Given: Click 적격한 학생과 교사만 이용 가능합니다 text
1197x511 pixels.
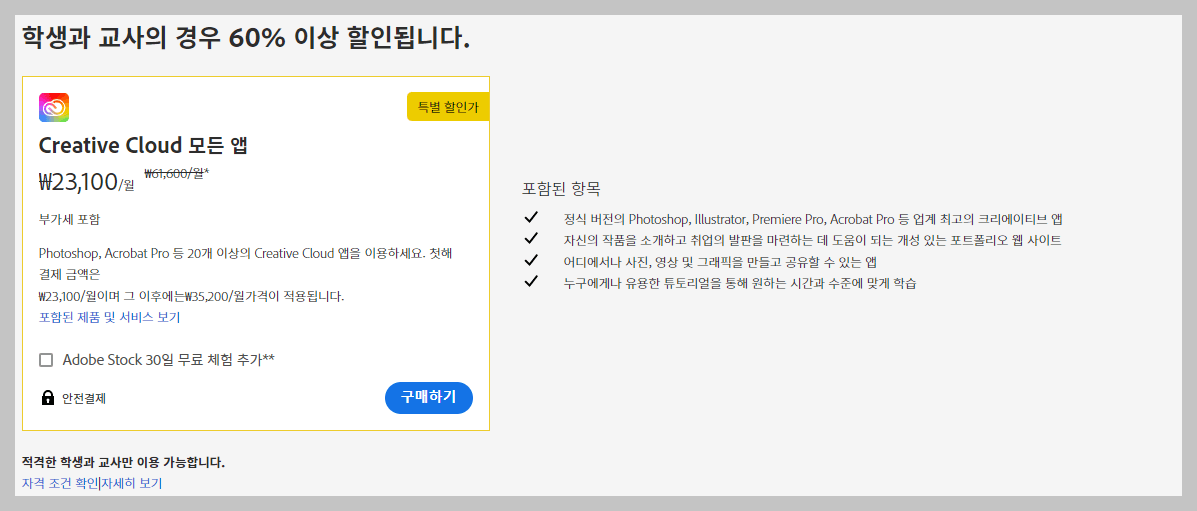Looking at the screenshot, I should pos(124,462).
